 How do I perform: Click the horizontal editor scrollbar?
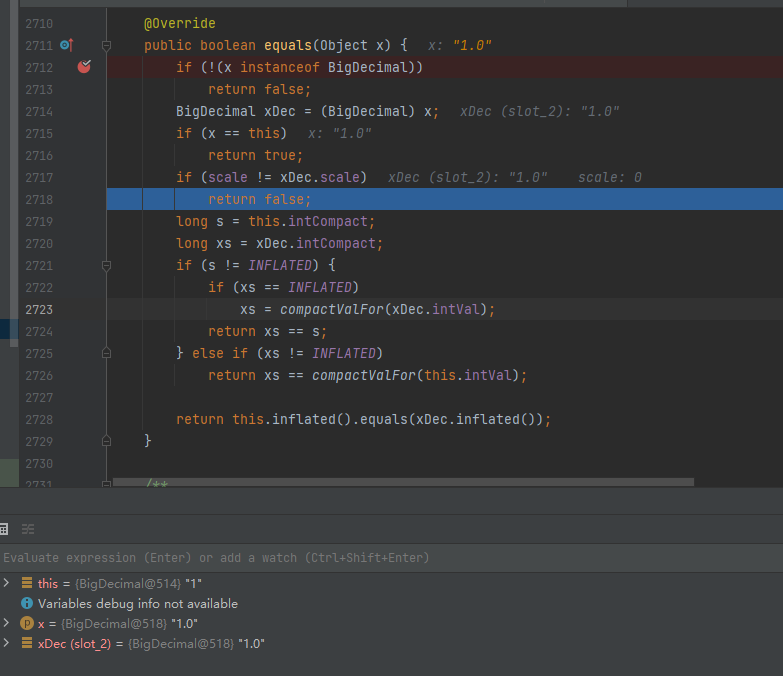[403, 482]
